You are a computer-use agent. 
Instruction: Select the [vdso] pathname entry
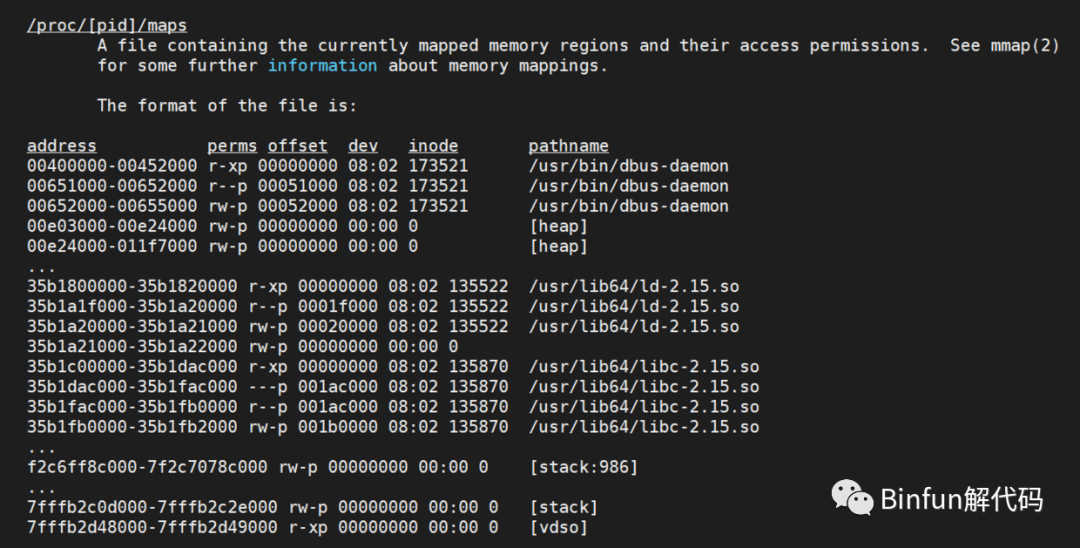coord(558,527)
